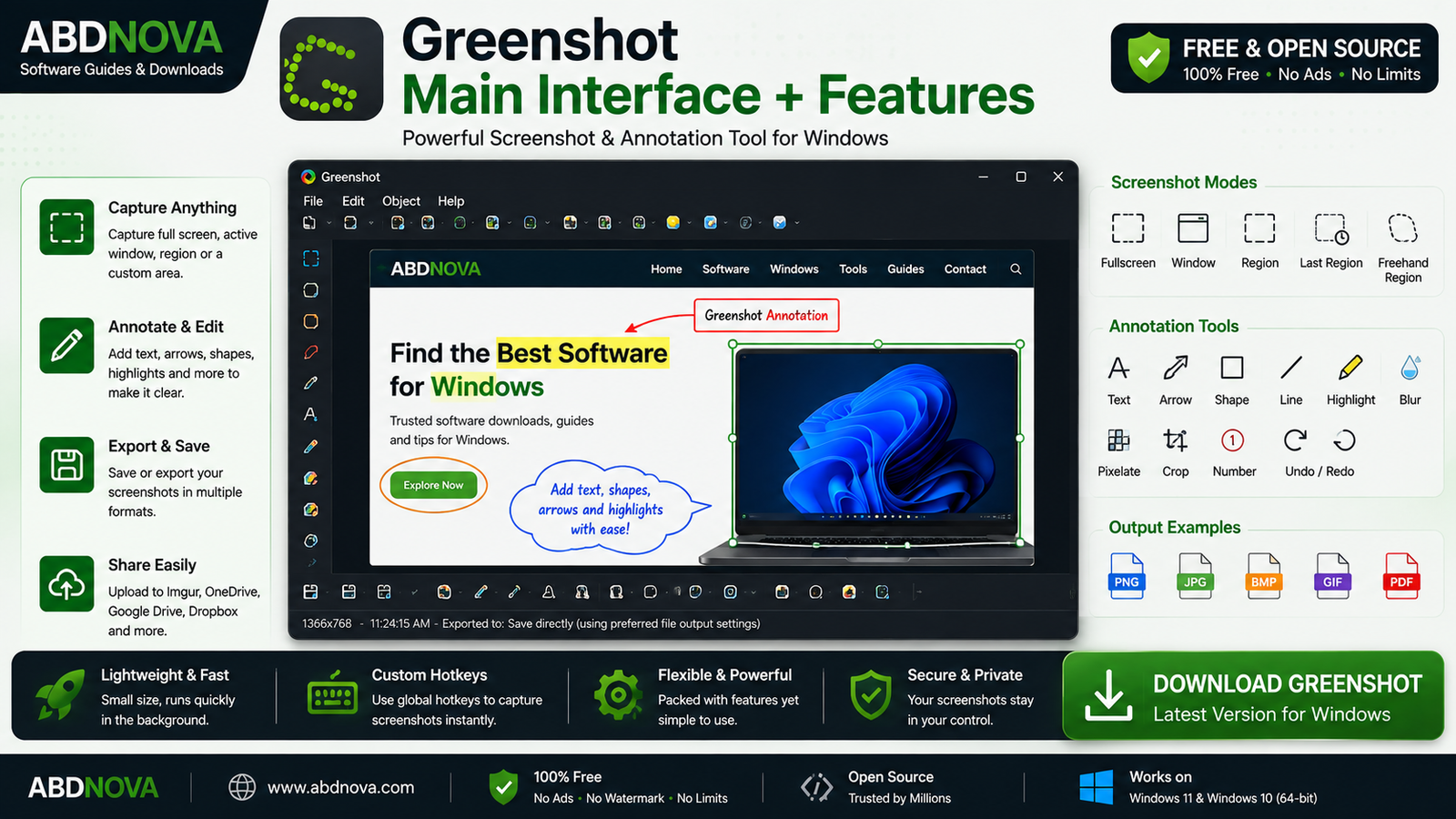Open the www.abdnova.com website link
Viewport: 1456px width, 819px height.
coord(340,787)
